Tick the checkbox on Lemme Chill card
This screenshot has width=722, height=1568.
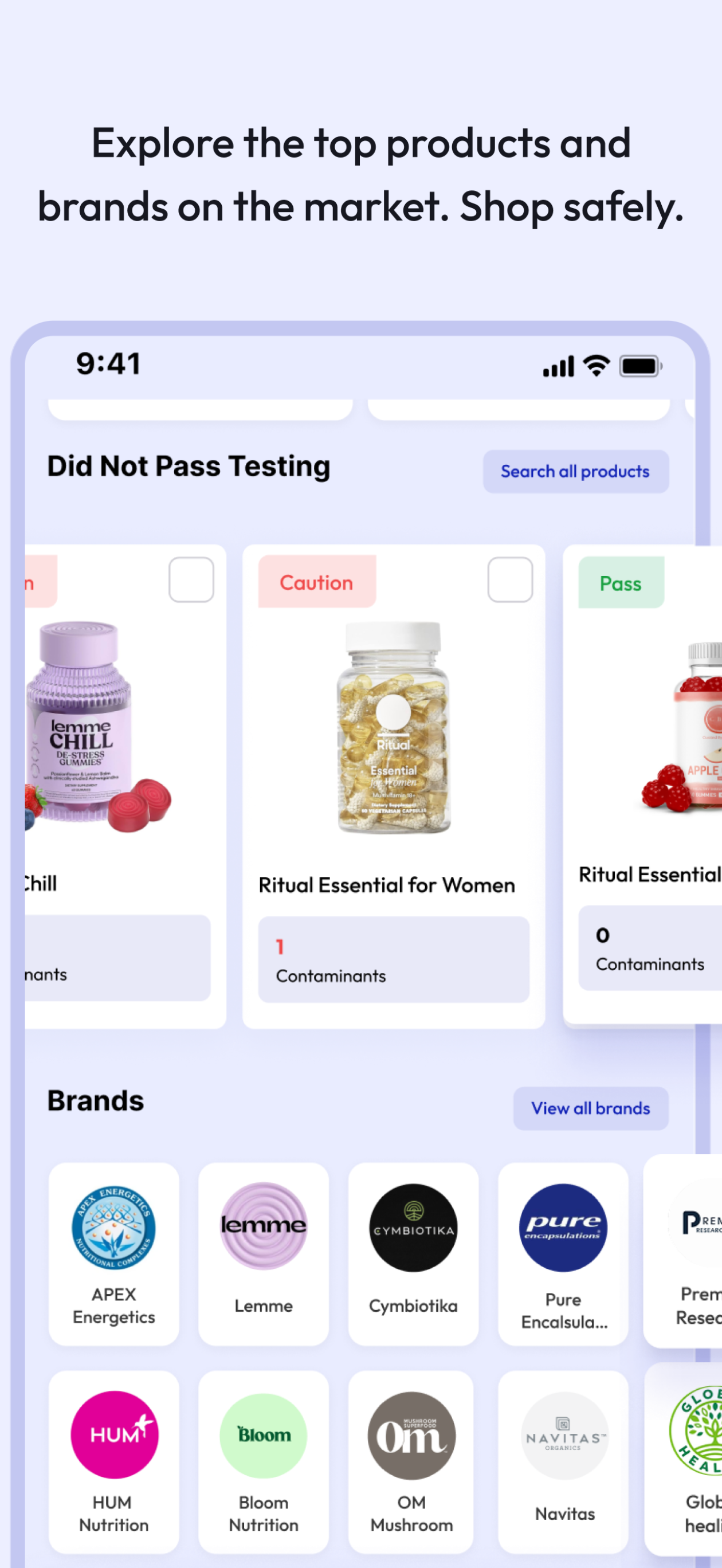[191, 579]
